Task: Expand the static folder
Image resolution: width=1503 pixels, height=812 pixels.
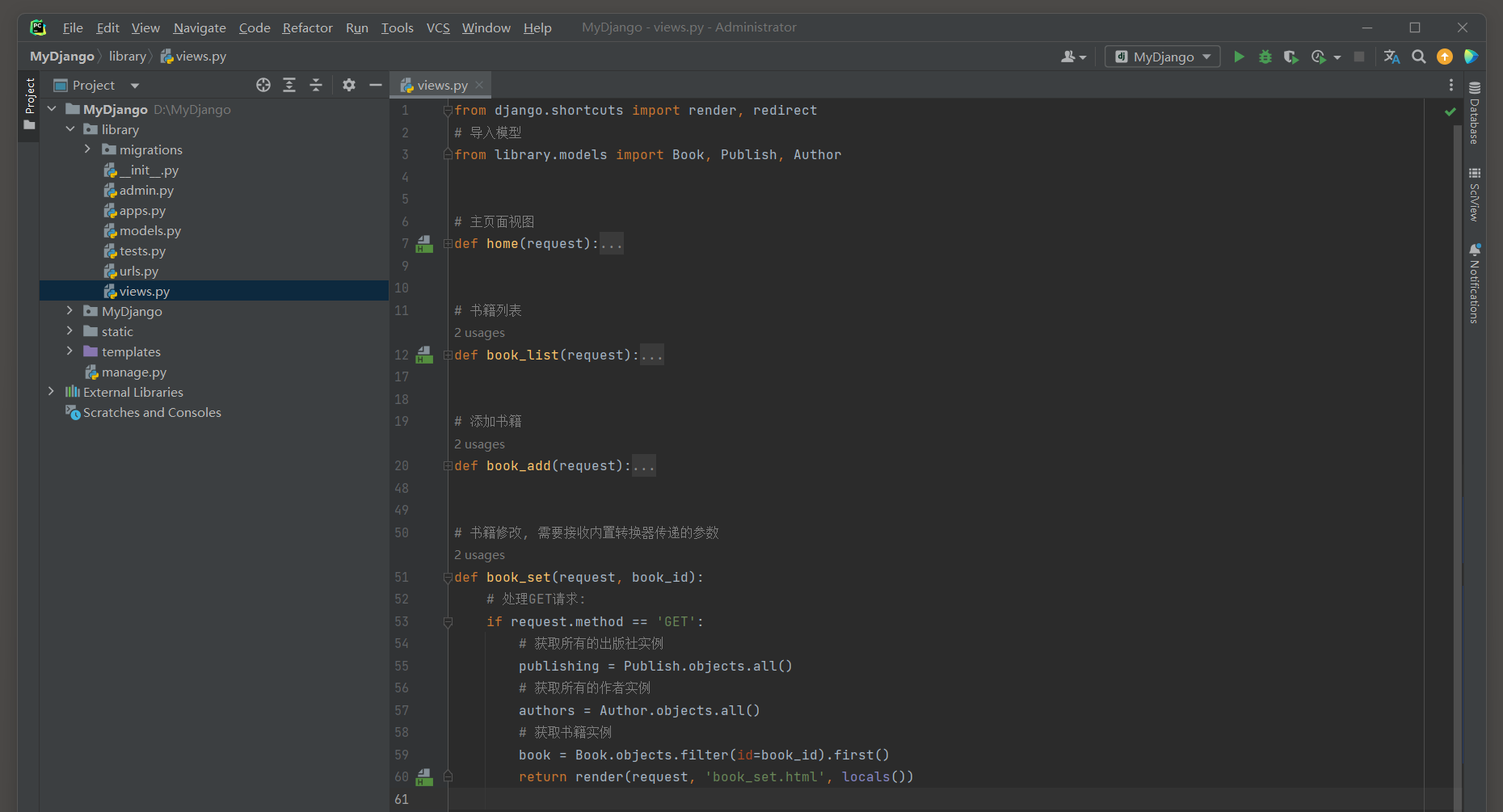Action: point(70,331)
